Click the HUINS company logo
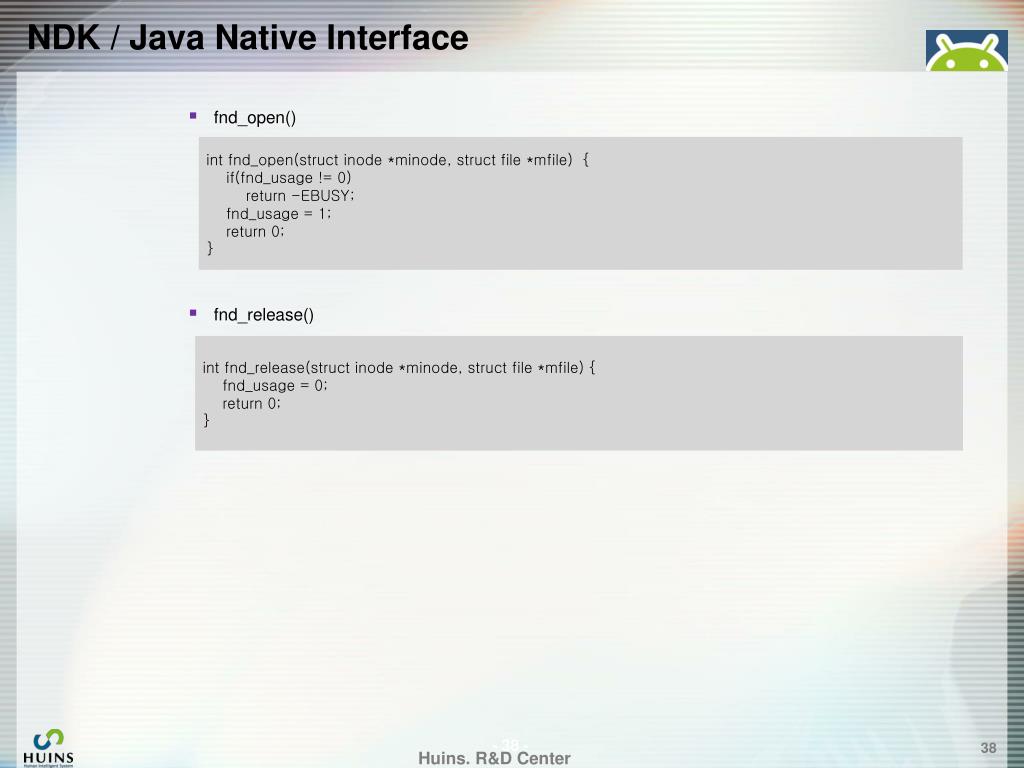 (x=48, y=747)
